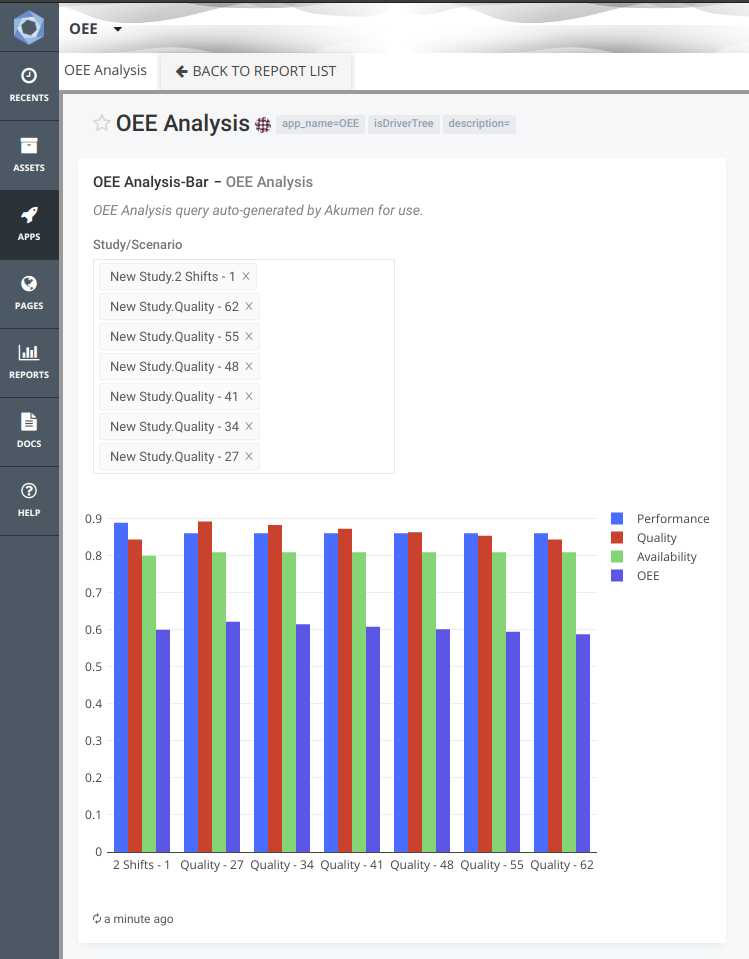Remove the New Study.Quality - 62 scenario
This screenshot has width=749, height=959.
(x=249, y=306)
